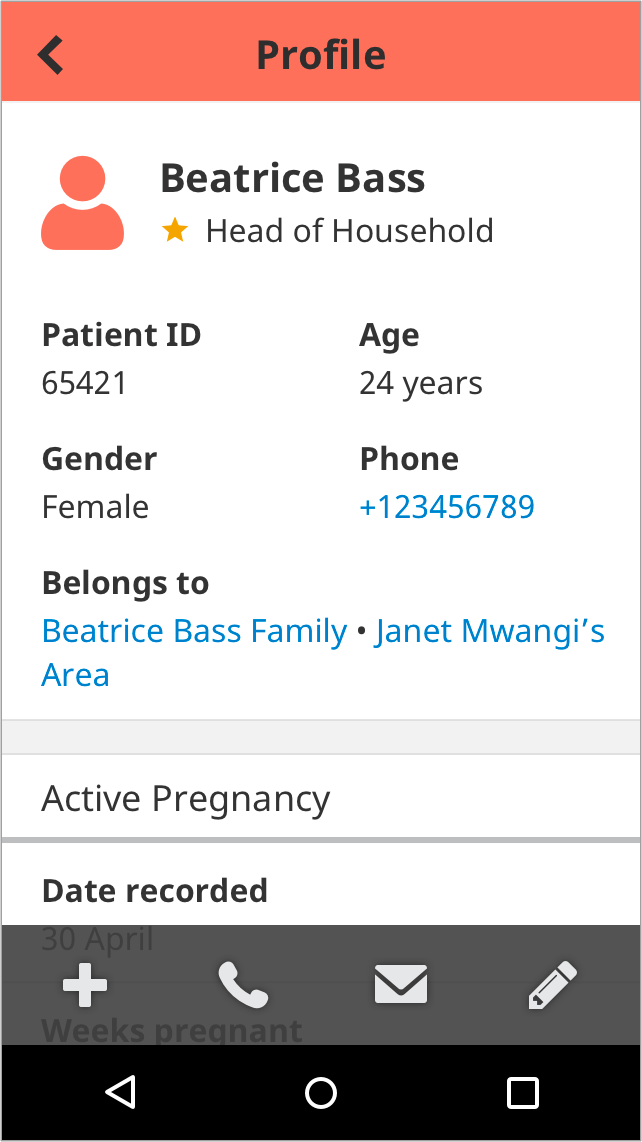Image resolution: width=642 pixels, height=1142 pixels.
Task: Tap the Beatrice Bass person avatar
Action: tap(82, 203)
